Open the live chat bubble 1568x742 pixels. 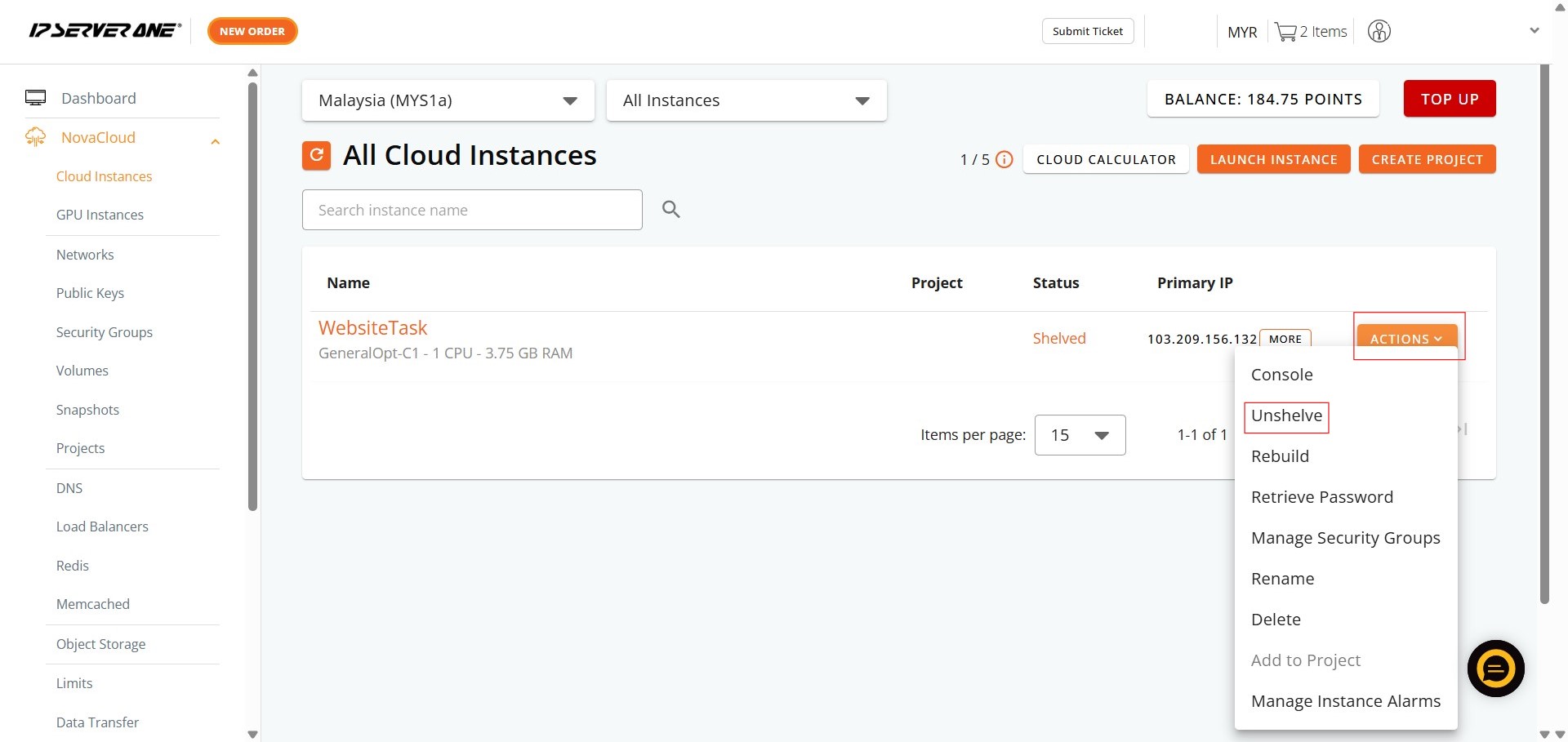point(1495,669)
